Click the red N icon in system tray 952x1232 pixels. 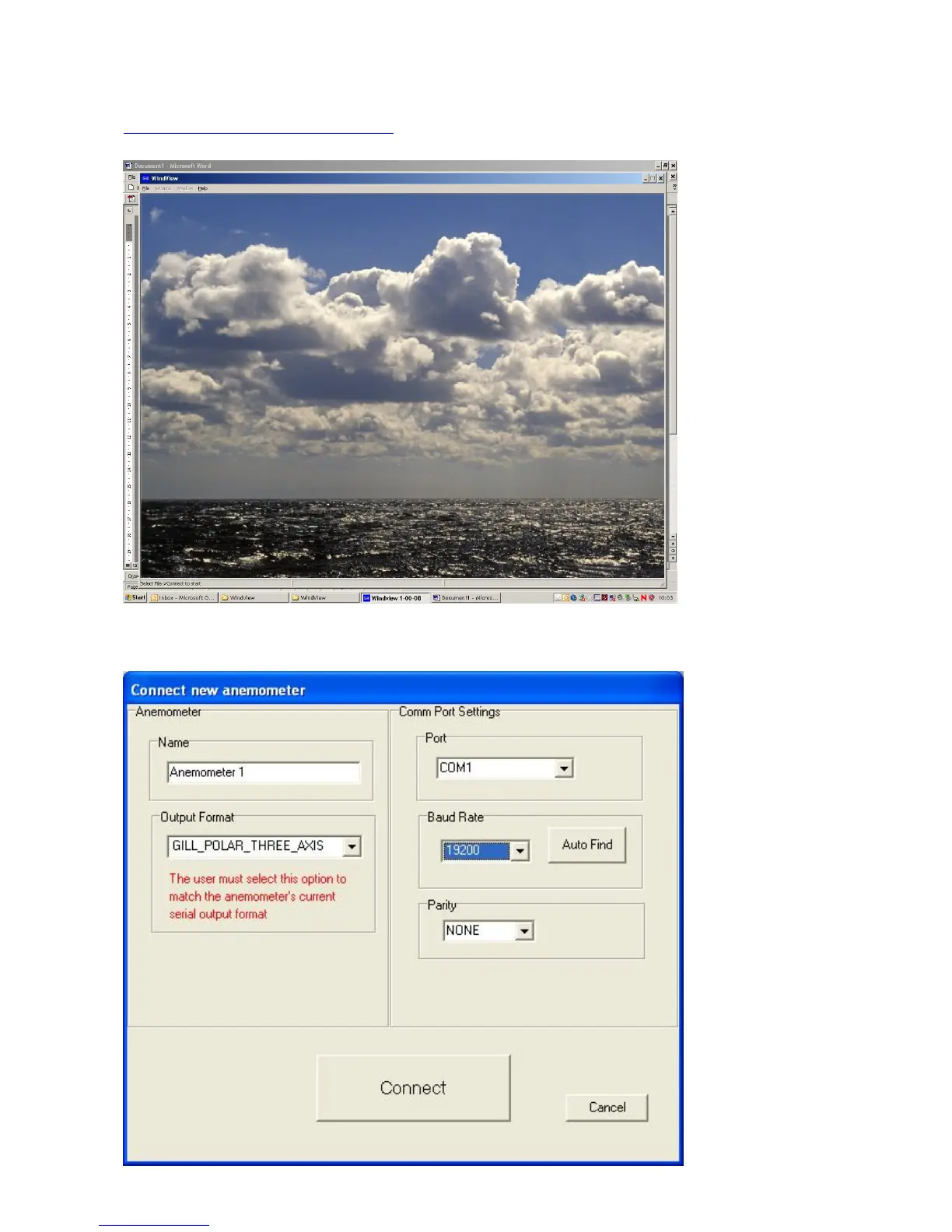(643, 598)
